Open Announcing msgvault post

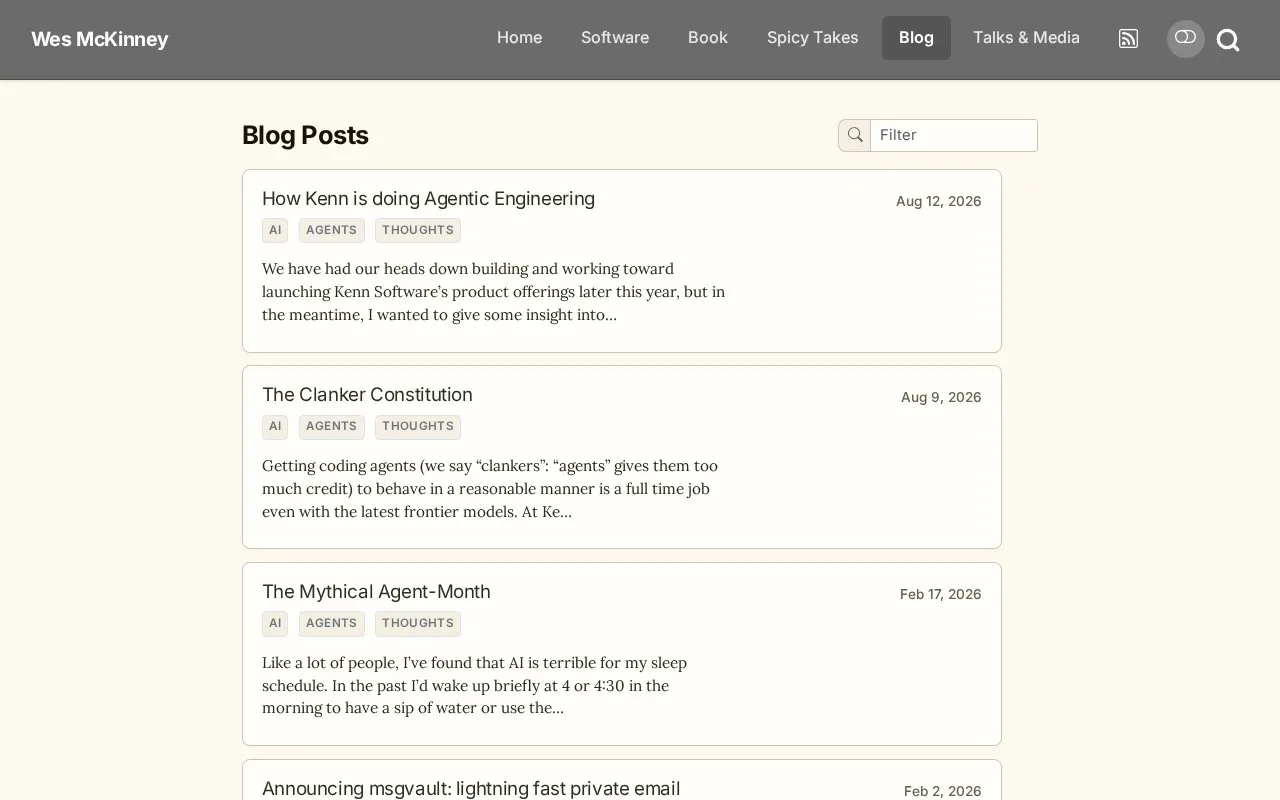(x=471, y=788)
